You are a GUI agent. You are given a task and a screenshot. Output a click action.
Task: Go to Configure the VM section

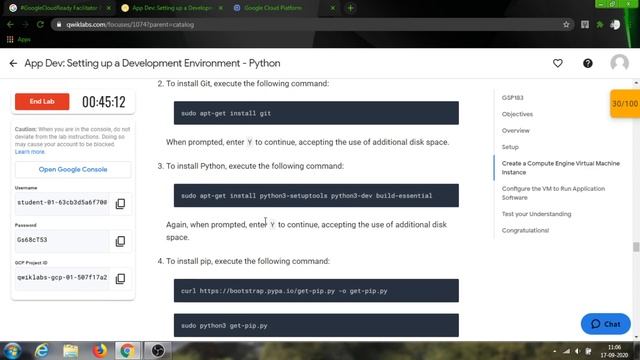coord(553,193)
